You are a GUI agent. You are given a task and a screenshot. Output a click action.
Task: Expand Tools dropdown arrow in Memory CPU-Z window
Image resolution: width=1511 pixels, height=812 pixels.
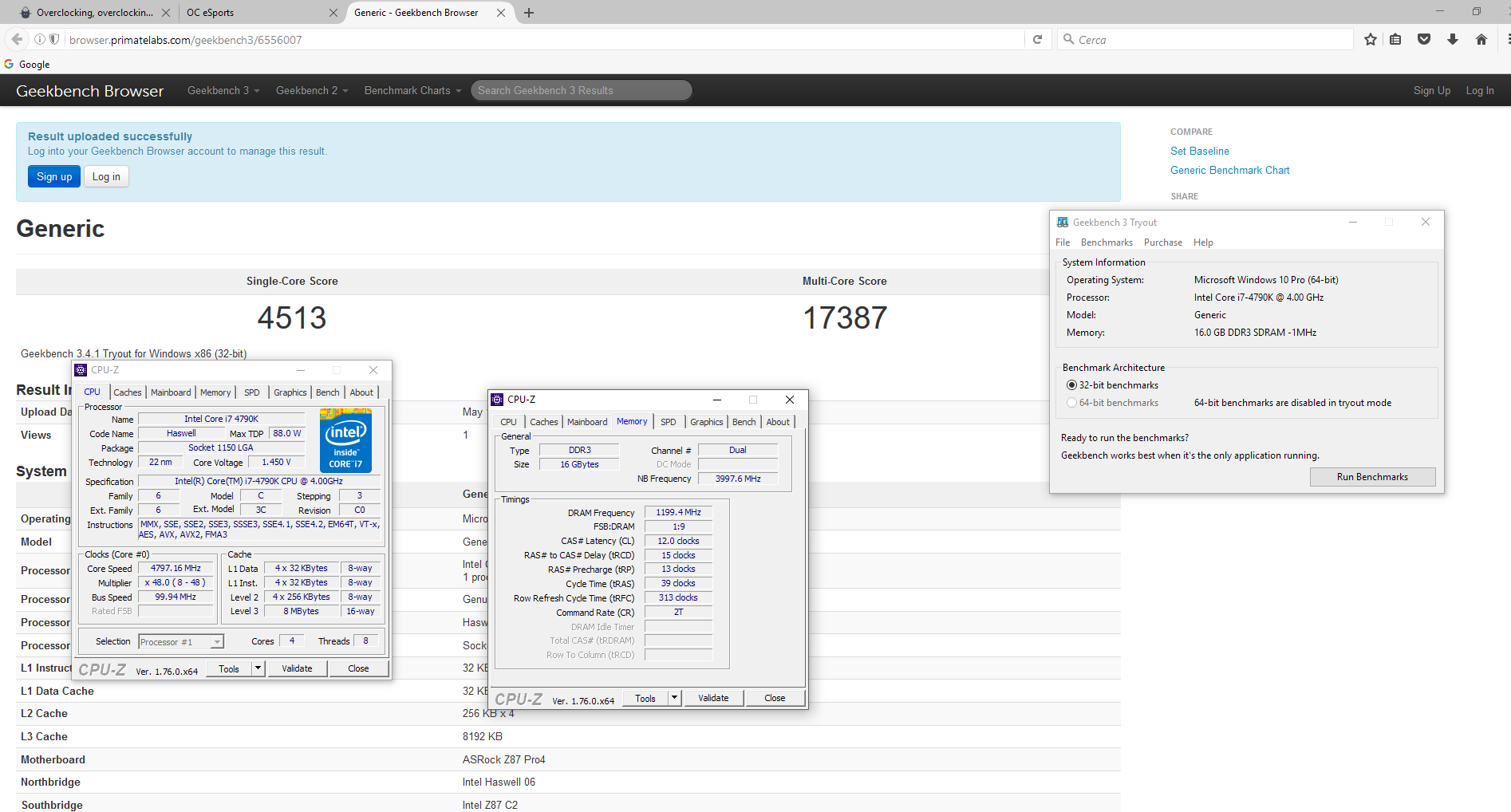(674, 698)
